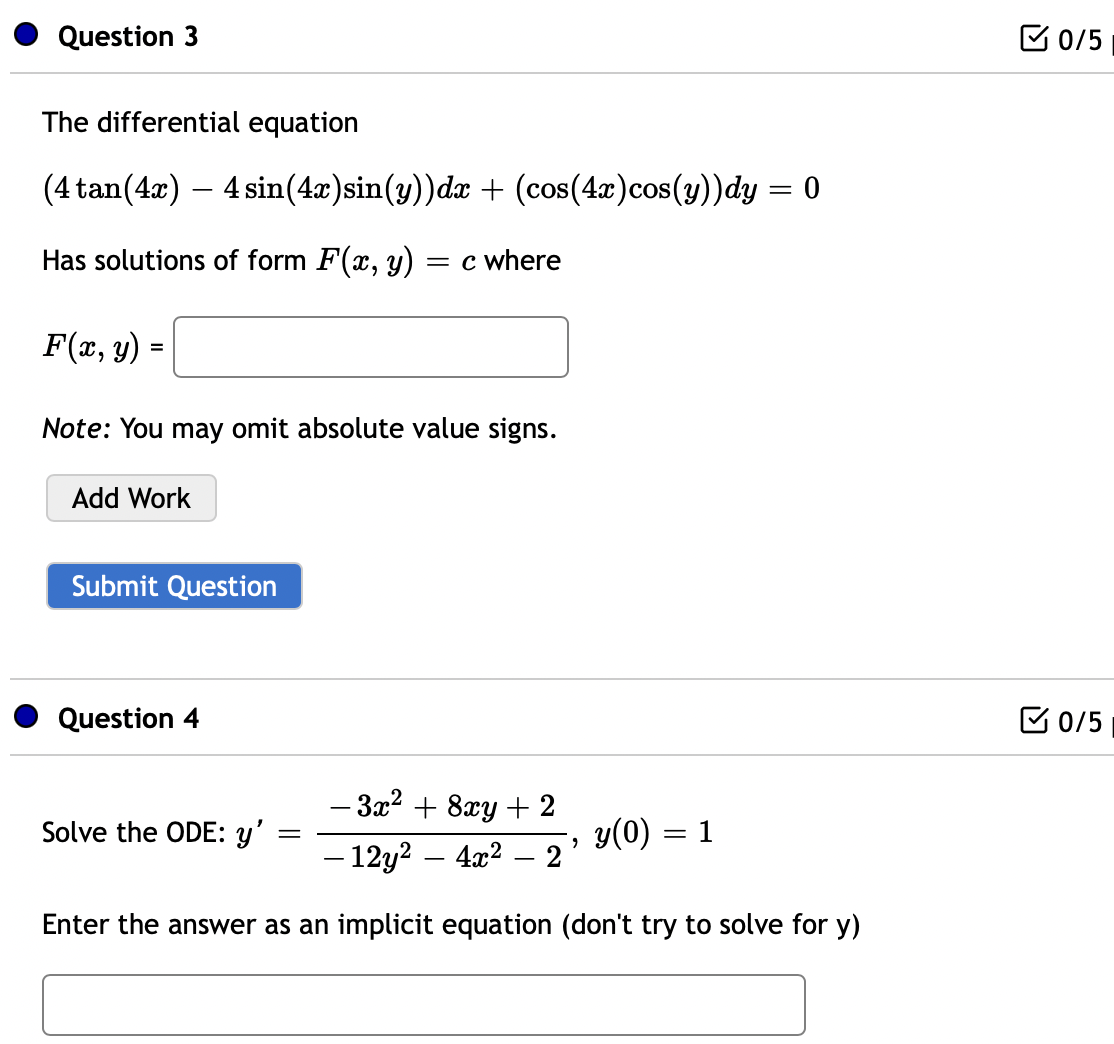Focus the Question 4 implicit equation field
Viewport: 1114px width, 1044px height.
coord(423,1004)
